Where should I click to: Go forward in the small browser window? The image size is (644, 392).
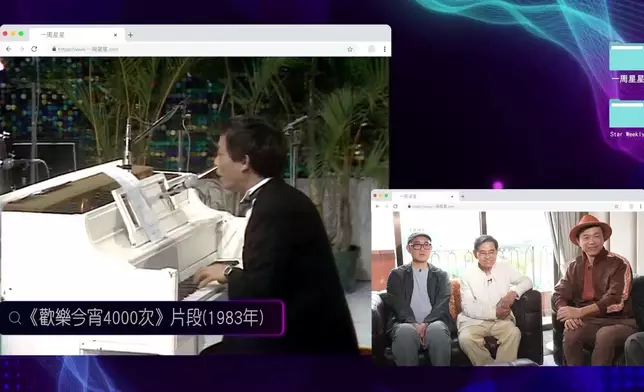pos(386,206)
